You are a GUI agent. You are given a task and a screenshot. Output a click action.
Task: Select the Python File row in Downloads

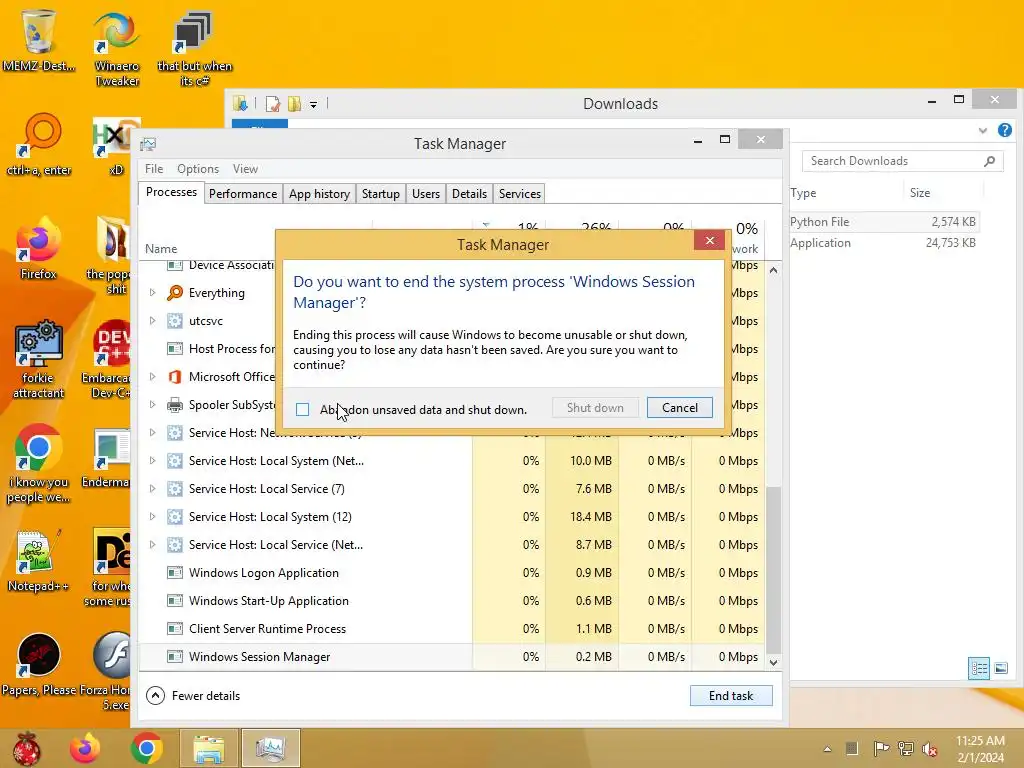(884, 222)
